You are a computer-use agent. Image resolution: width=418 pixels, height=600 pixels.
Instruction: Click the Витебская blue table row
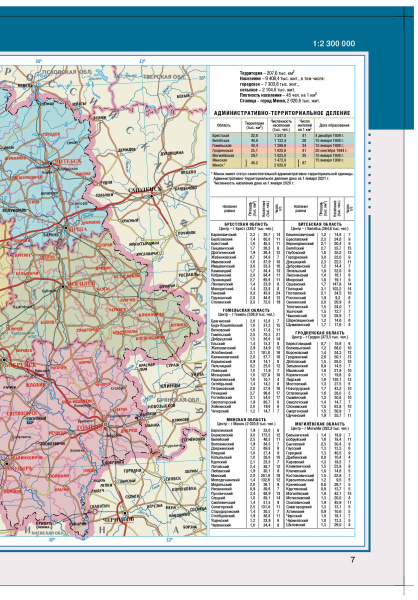click(x=282, y=141)
